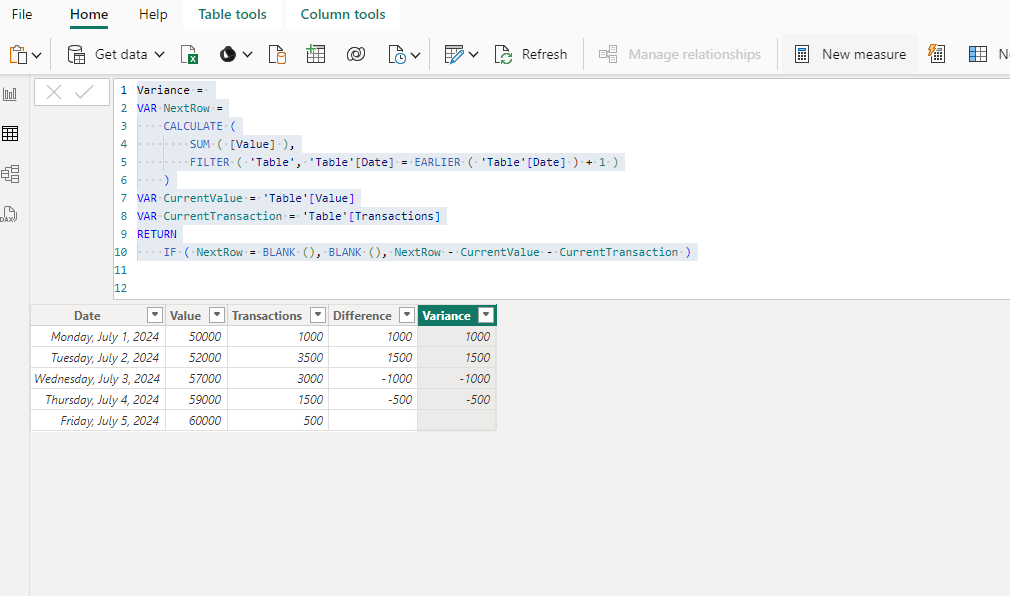Click the Transactions cell 500

tap(278, 421)
